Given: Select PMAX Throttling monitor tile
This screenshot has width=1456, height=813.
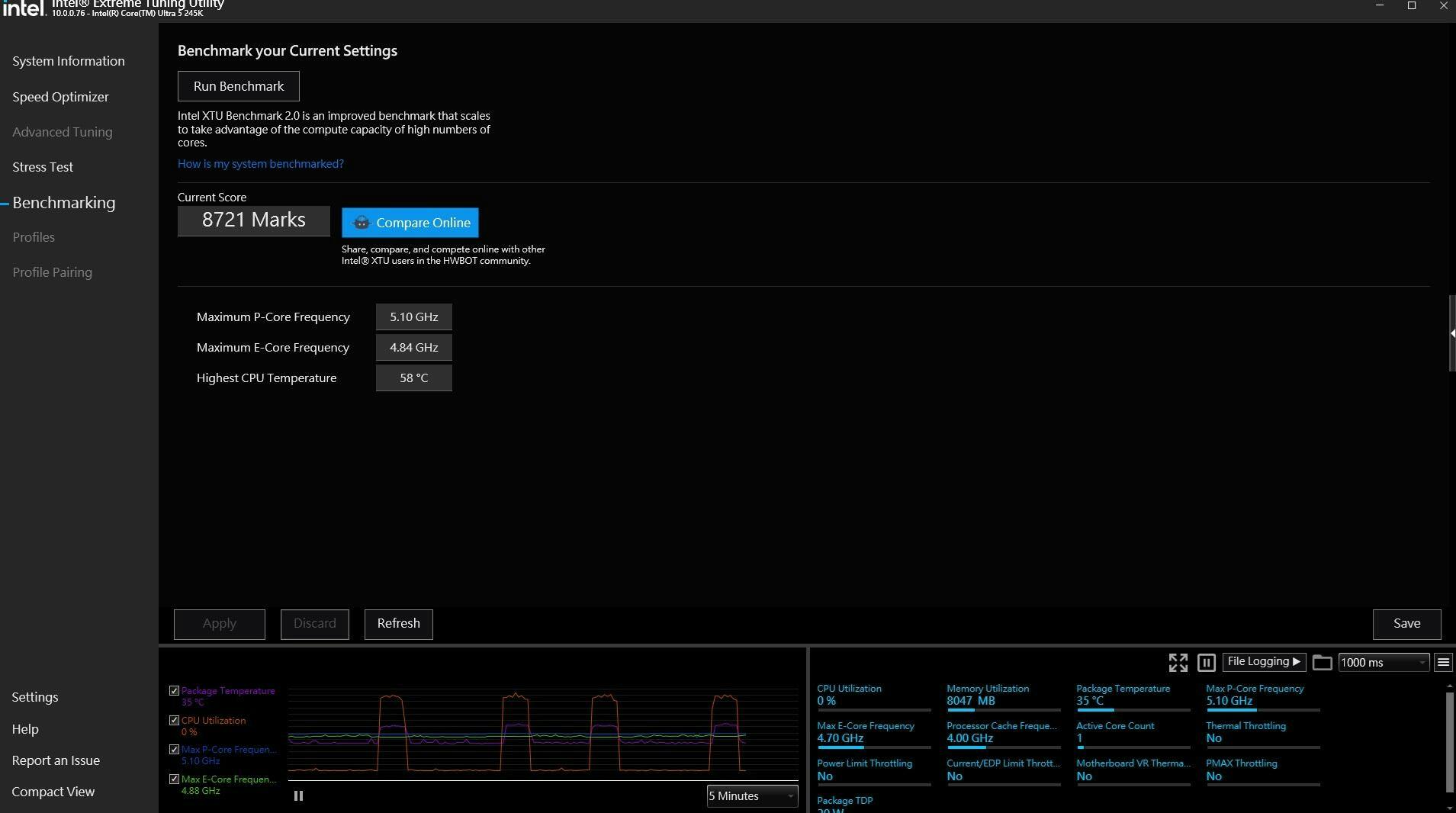Looking at the screenshot, I should pos(1263,772).
